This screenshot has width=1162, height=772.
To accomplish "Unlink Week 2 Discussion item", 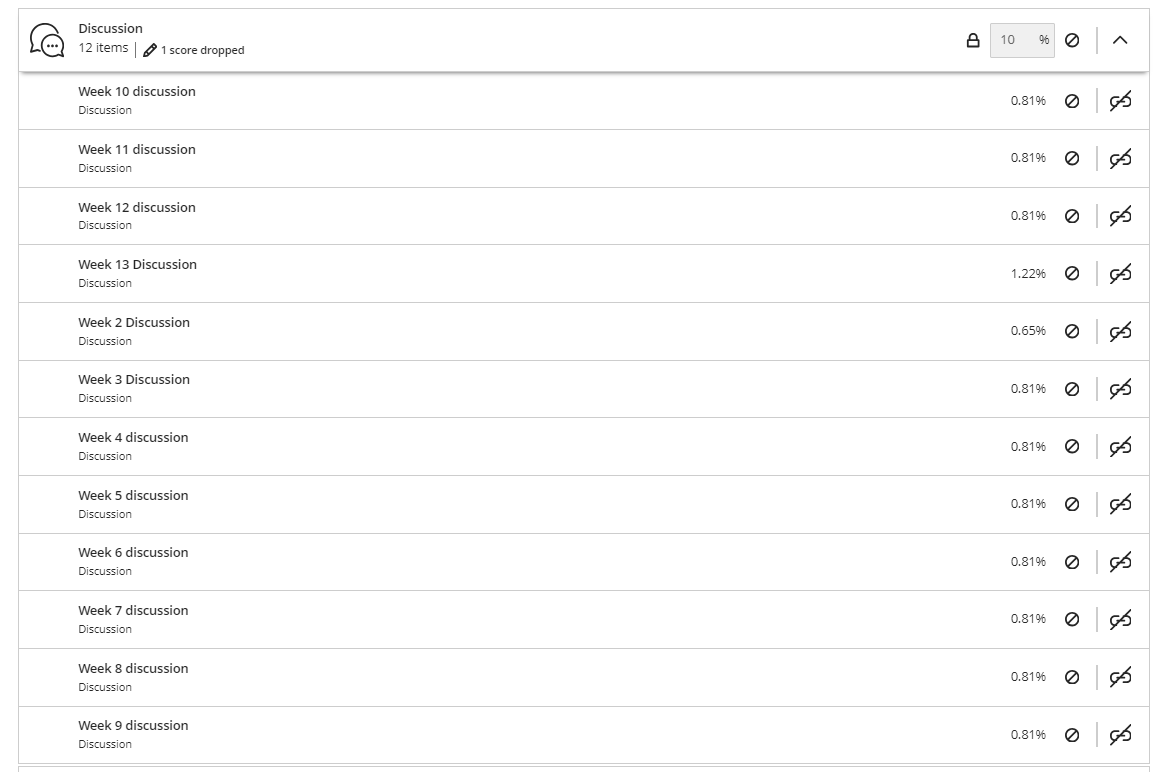I will pyautogui.click(x=1120, y=331).
